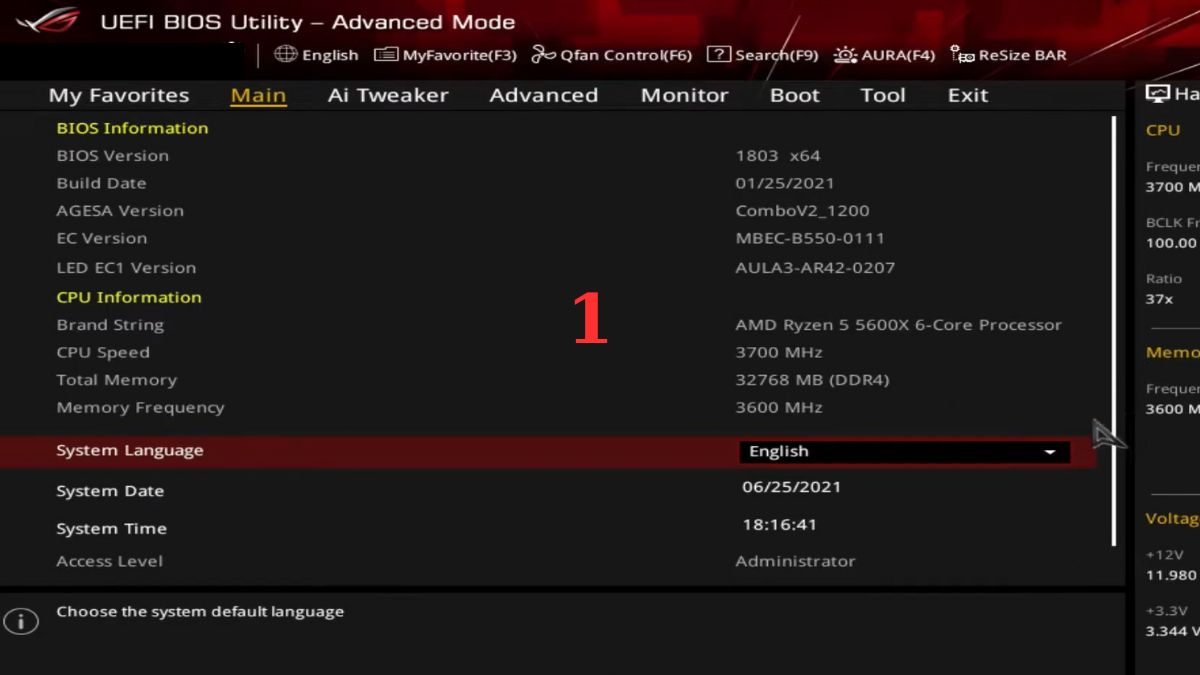Image resolution: width=1200 pixels, height=675 pixels.
Task: Click the MBEC-B550-0111 value
Action: pos(810,239)
